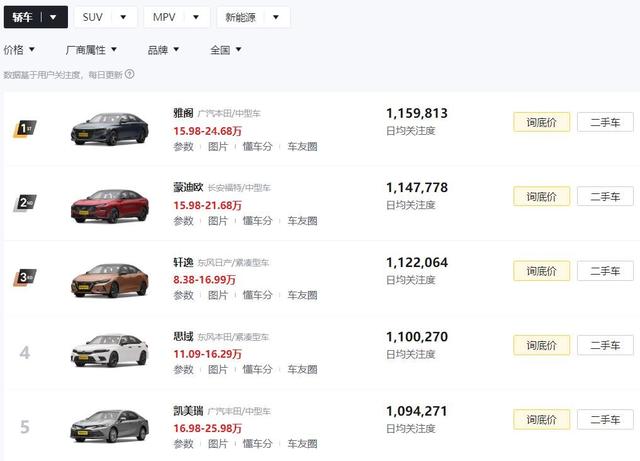
Task: Open 懂车分 link for 蒙迪欧
Action: point(257,221)
